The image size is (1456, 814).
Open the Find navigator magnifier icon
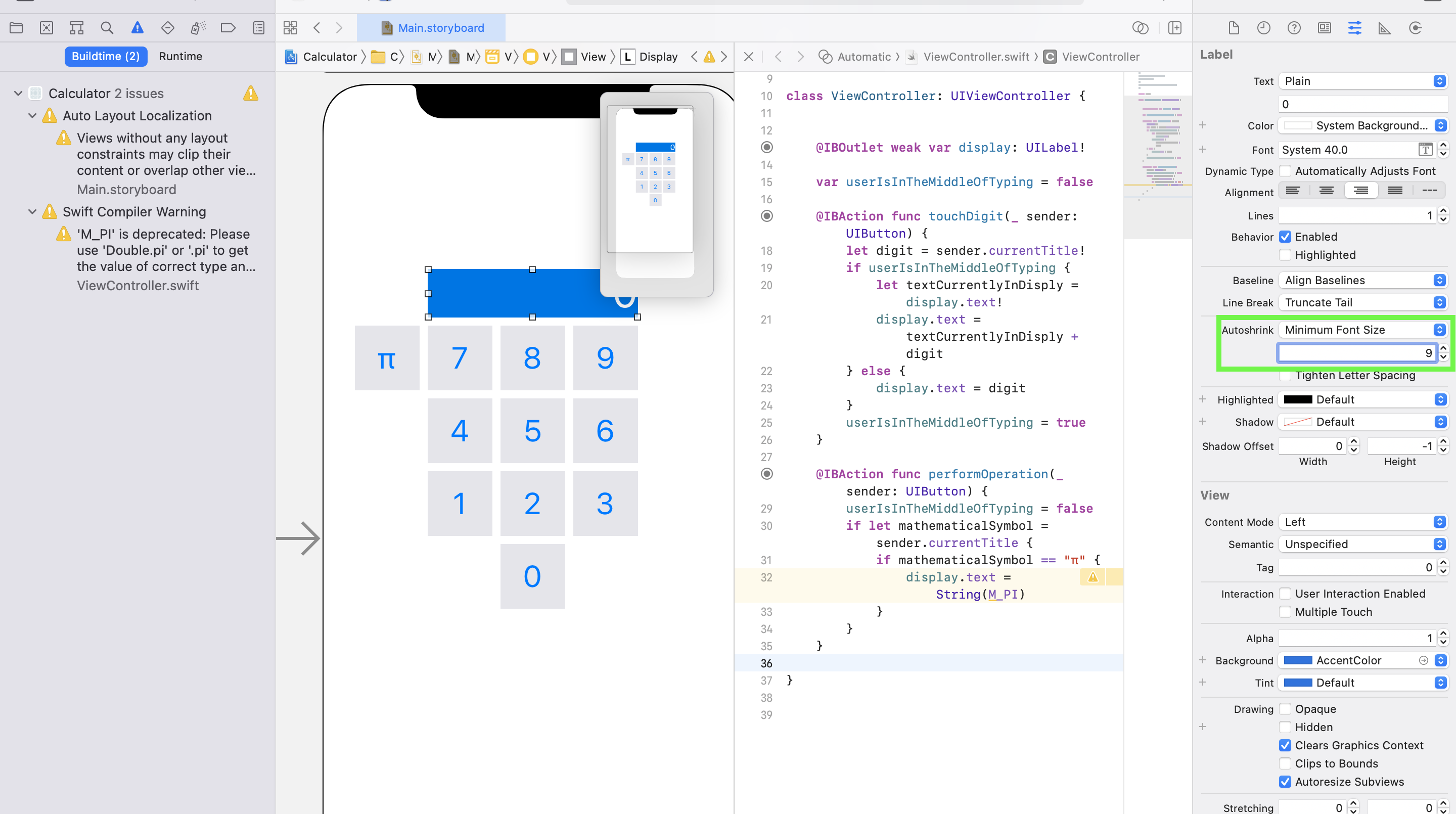click(107, 28)
